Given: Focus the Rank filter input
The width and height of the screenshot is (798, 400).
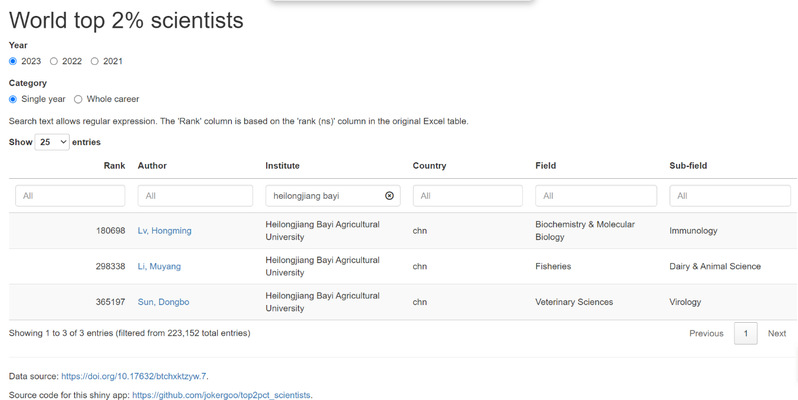Looking at the screenshot, I should [x=70, y=196].
